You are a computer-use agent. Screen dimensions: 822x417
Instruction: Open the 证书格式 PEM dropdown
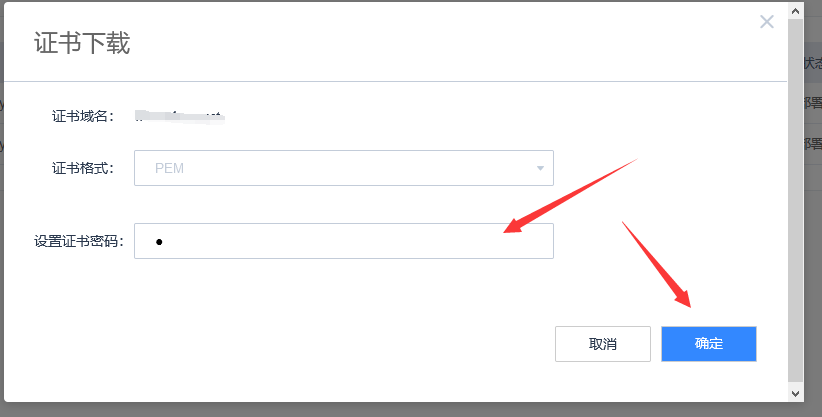tap(344, 168)
